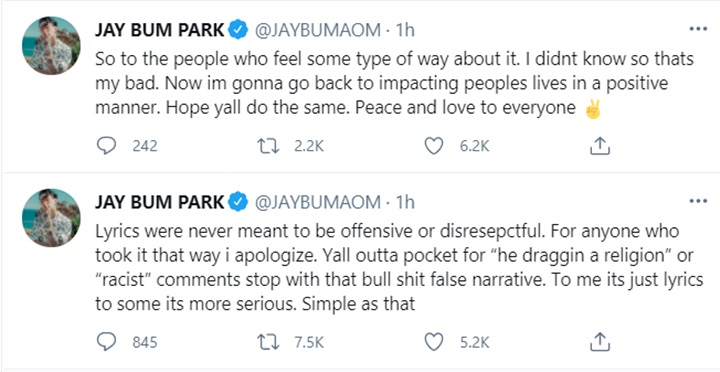
Task: Open more options on the first tweet
Action: pyautogui.click(x=698, y=29)
